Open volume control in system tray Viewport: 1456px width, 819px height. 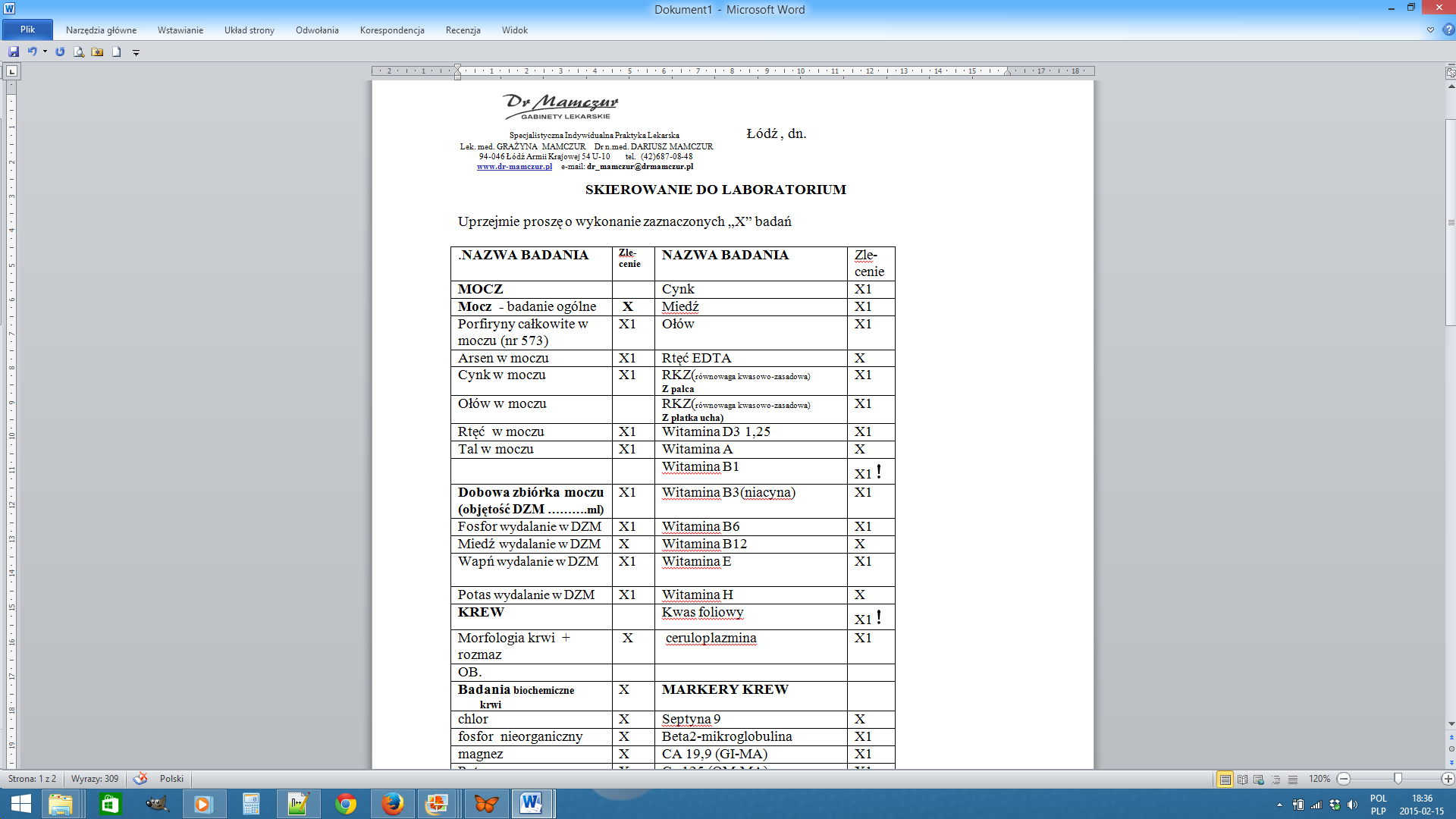pos(1352,805)
